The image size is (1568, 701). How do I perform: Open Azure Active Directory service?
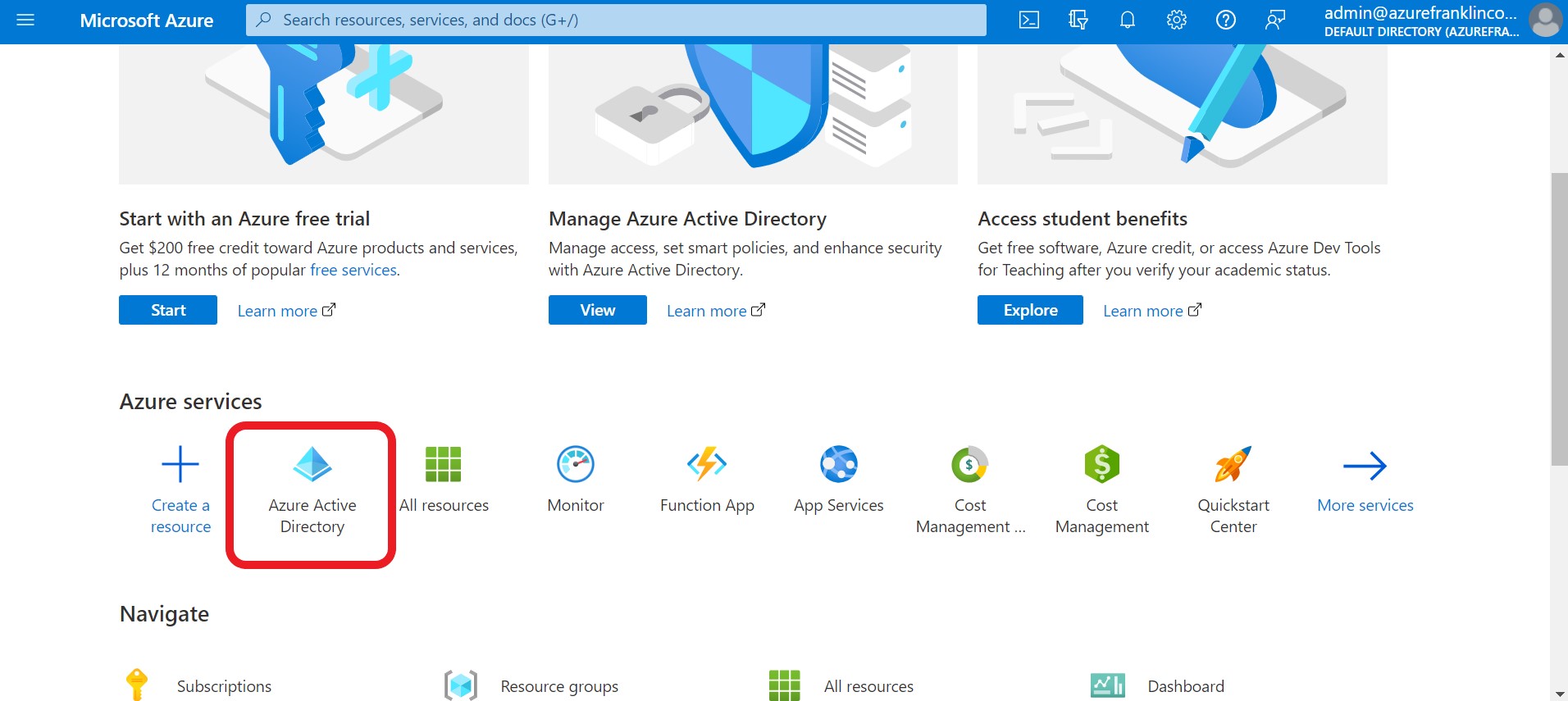click(312, 492)
